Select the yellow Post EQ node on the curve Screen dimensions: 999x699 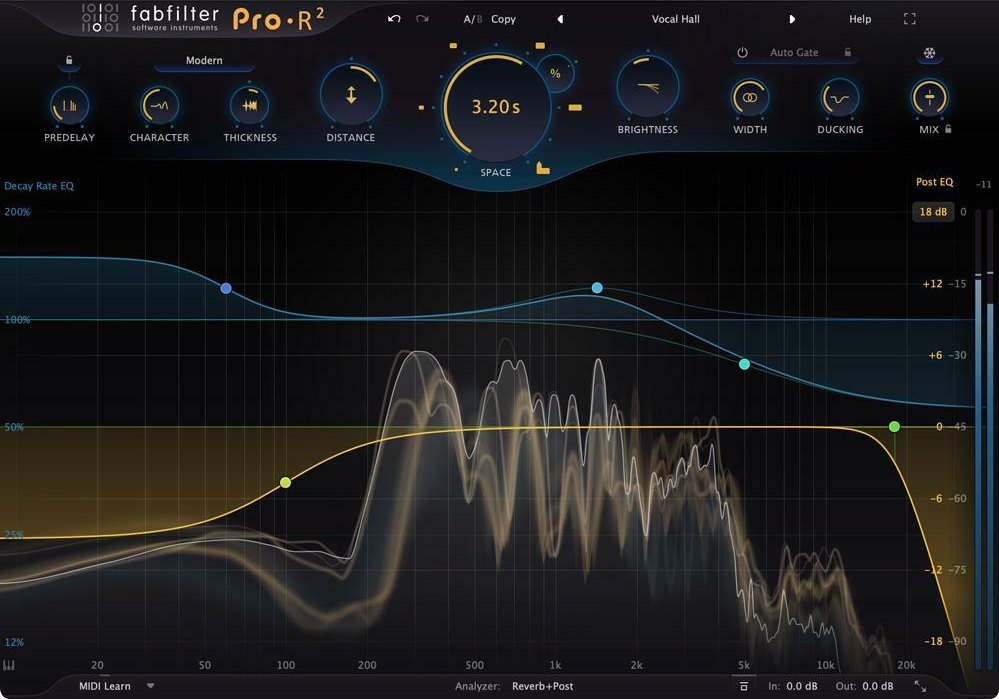[285, 482]
